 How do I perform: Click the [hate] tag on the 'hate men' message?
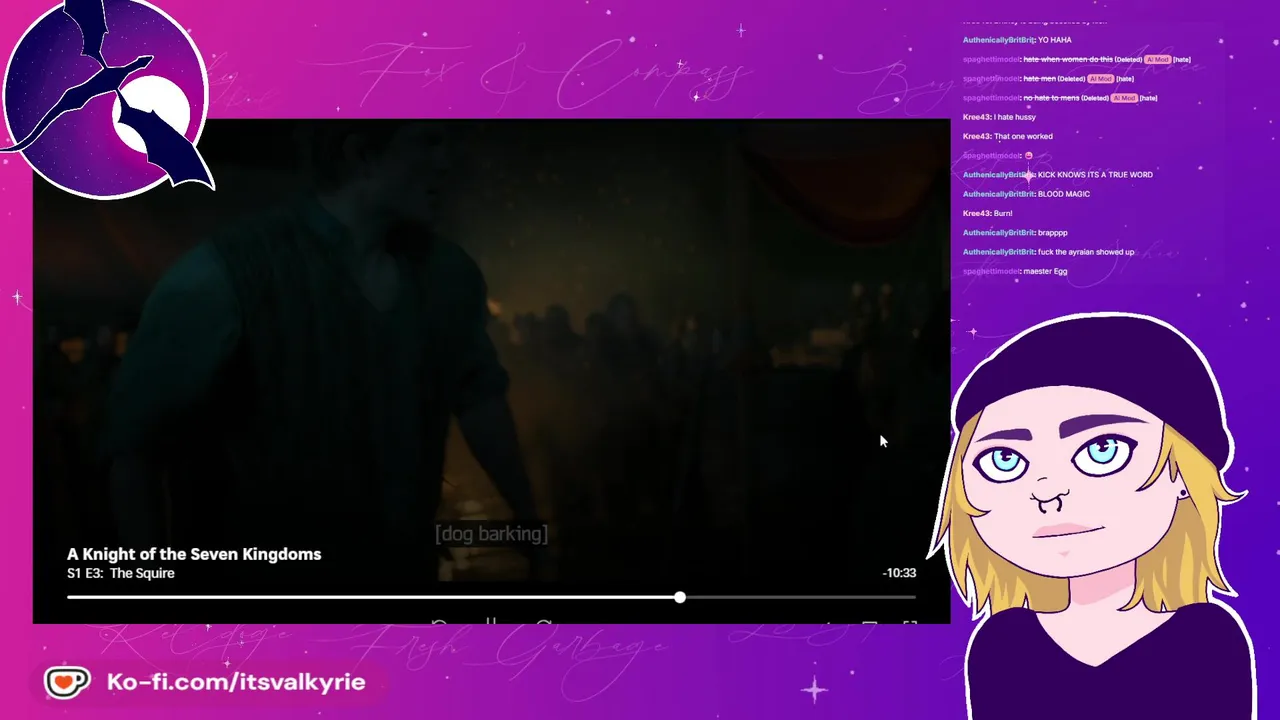pos(1125,79)
